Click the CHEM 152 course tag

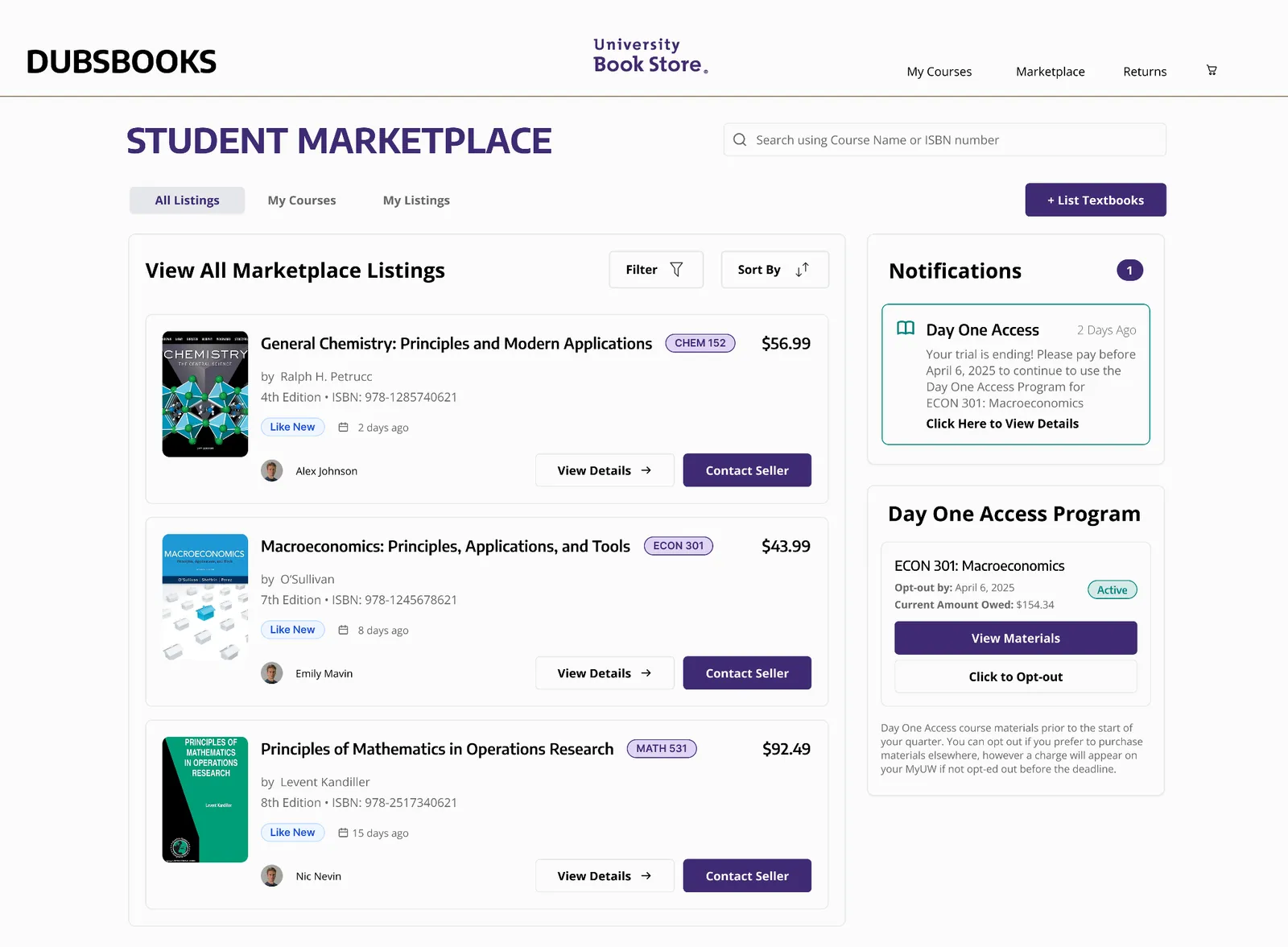700,343
